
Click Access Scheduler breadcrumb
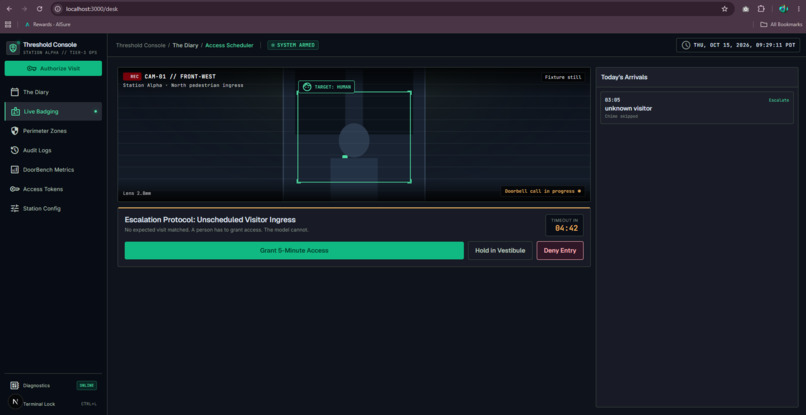(229, 45)
